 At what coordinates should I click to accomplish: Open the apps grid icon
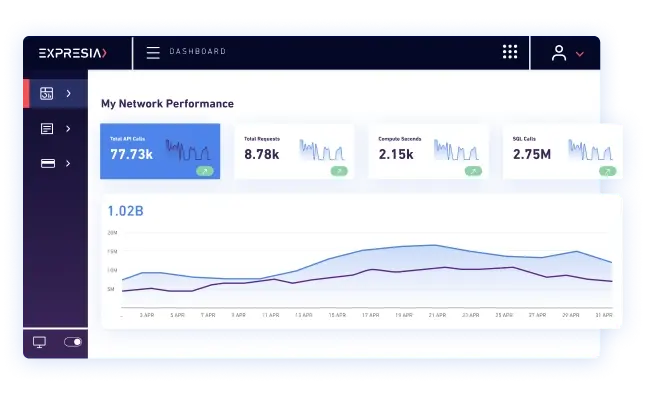click(510, 52)
